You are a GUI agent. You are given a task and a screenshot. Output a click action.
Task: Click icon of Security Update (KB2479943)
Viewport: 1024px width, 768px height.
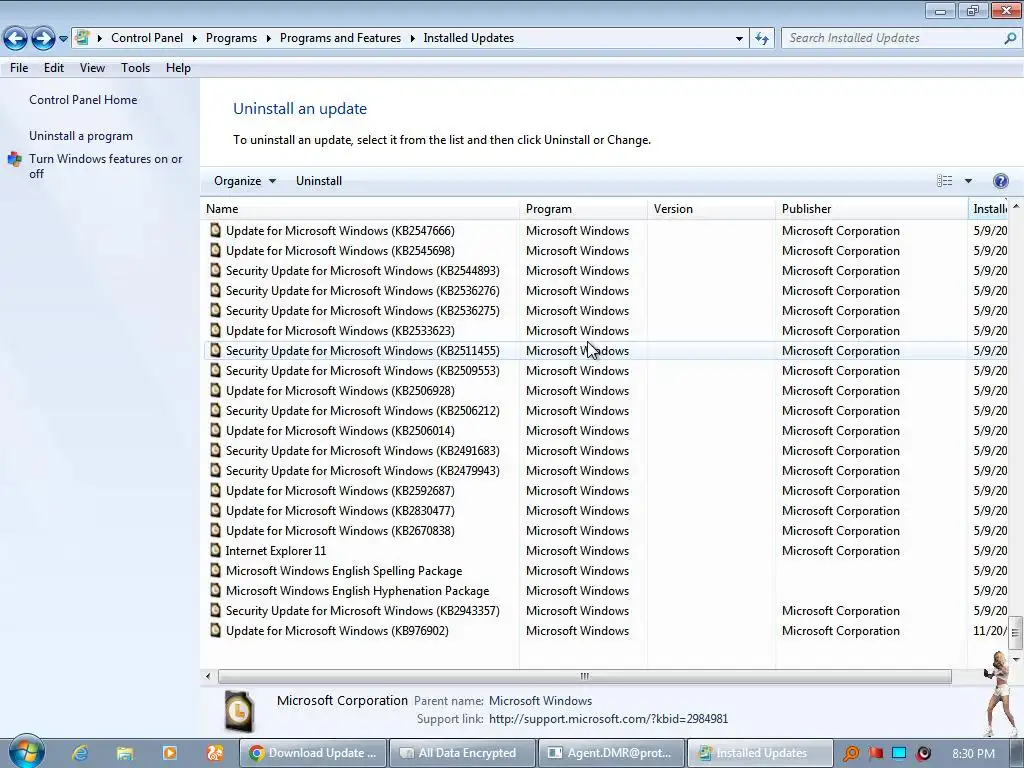point(216,471)
